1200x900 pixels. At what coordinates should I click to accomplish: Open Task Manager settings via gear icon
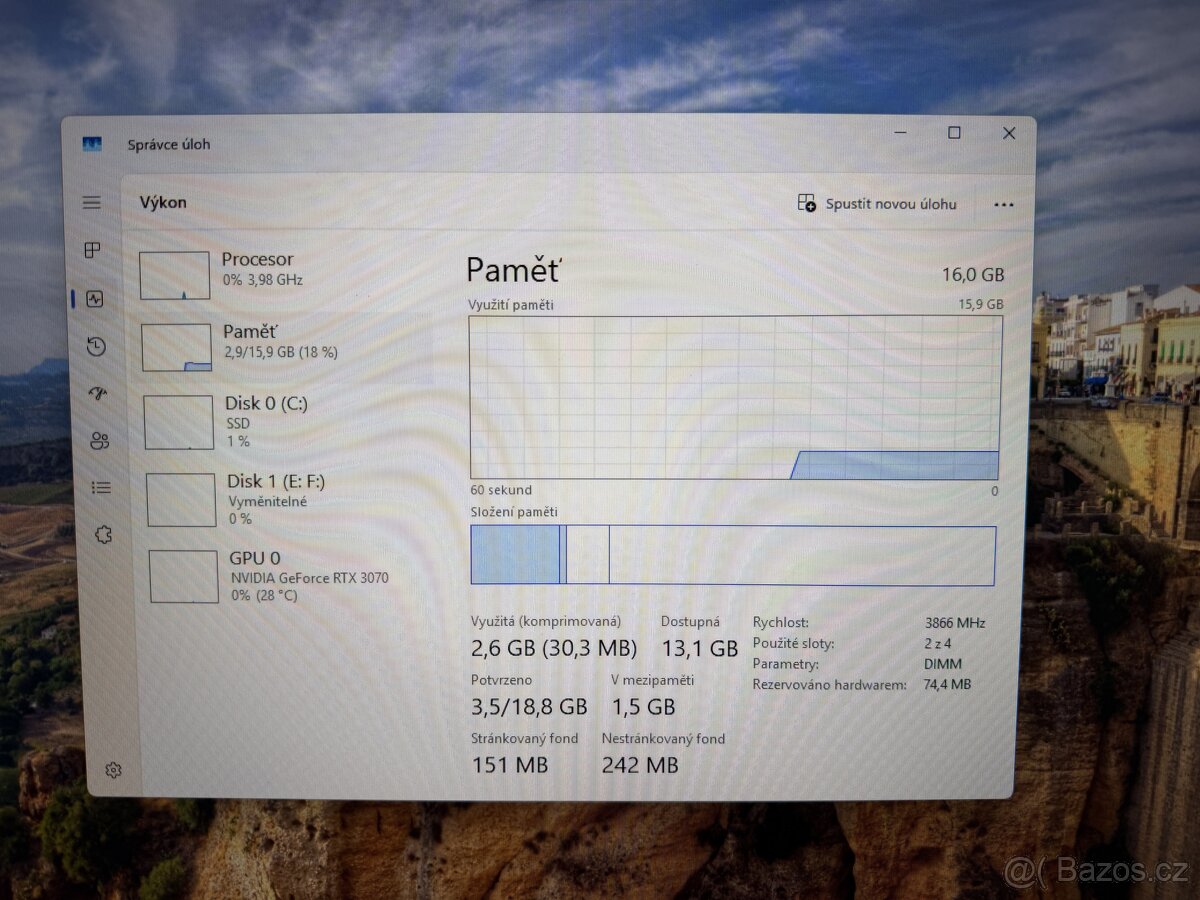pyautogui.click(x=113, y=769)
